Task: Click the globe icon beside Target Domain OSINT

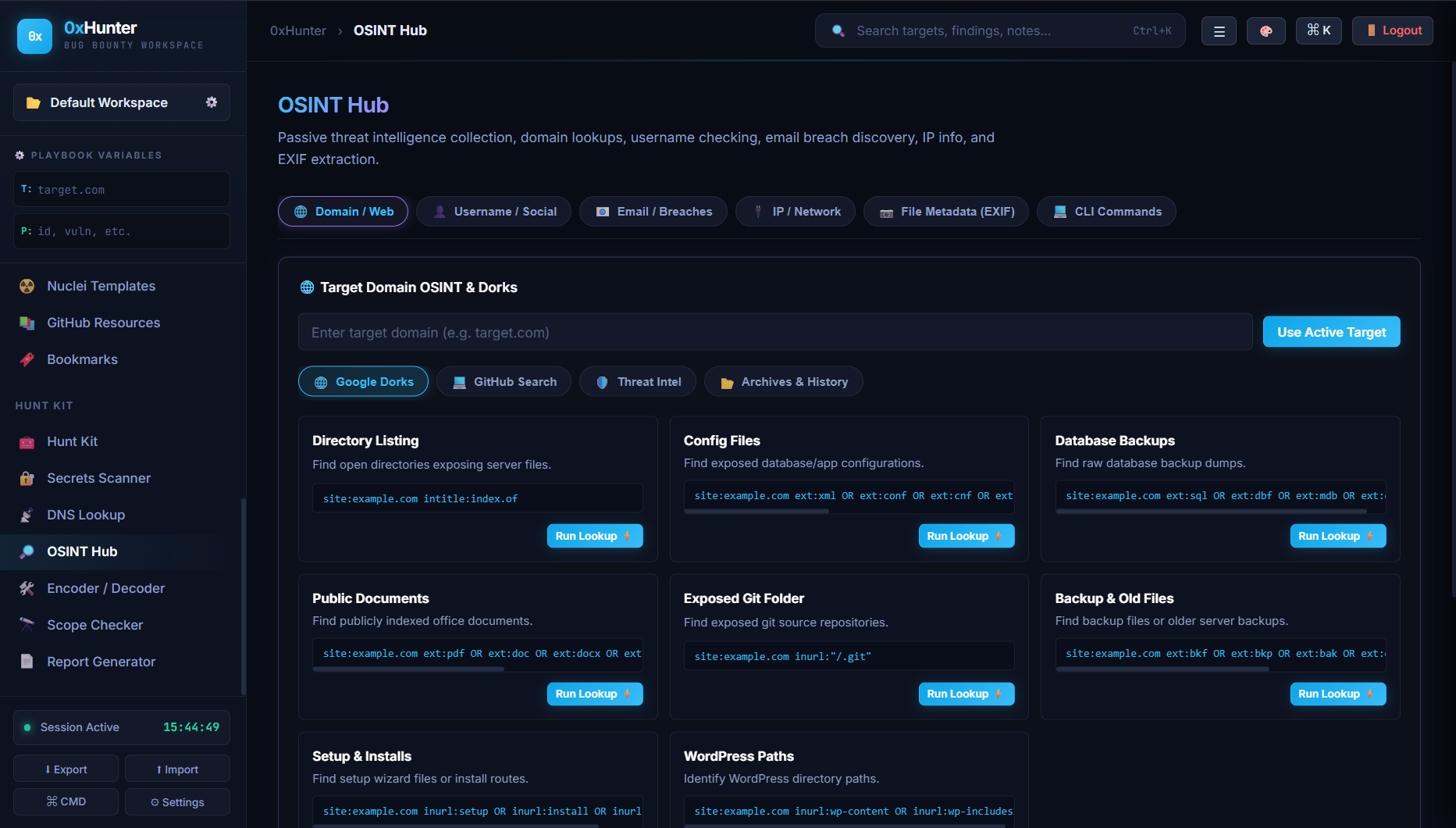Action: [x=307, y=287]
